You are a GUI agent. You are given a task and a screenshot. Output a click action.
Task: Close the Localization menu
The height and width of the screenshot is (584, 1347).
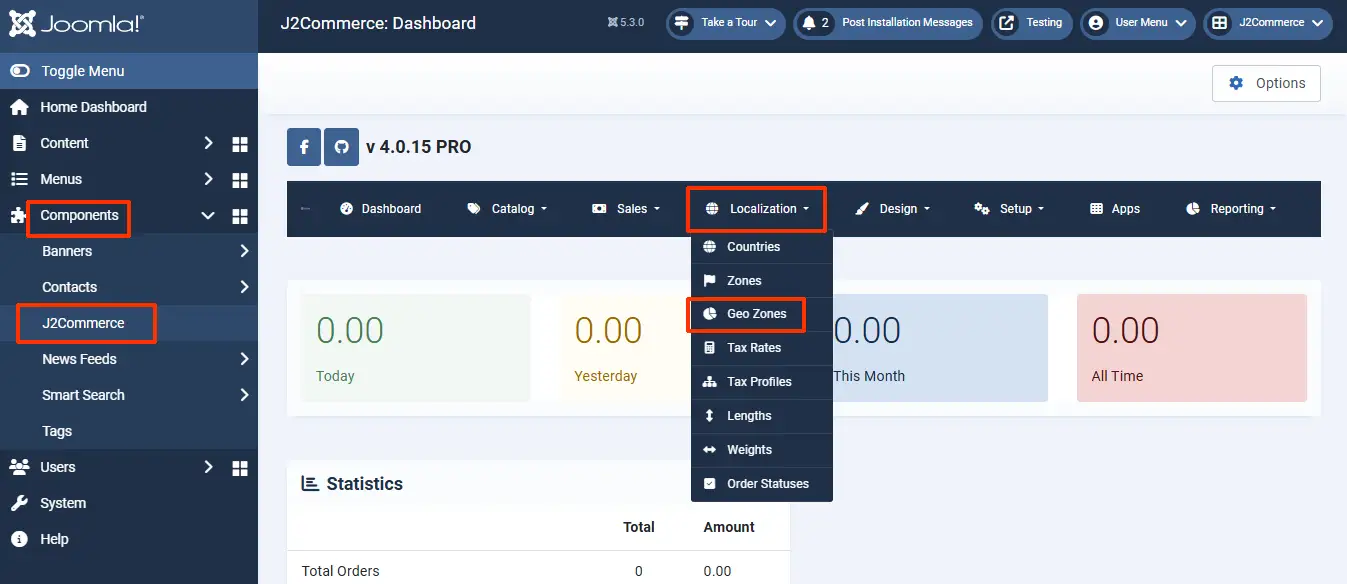[x=757, y=209]
